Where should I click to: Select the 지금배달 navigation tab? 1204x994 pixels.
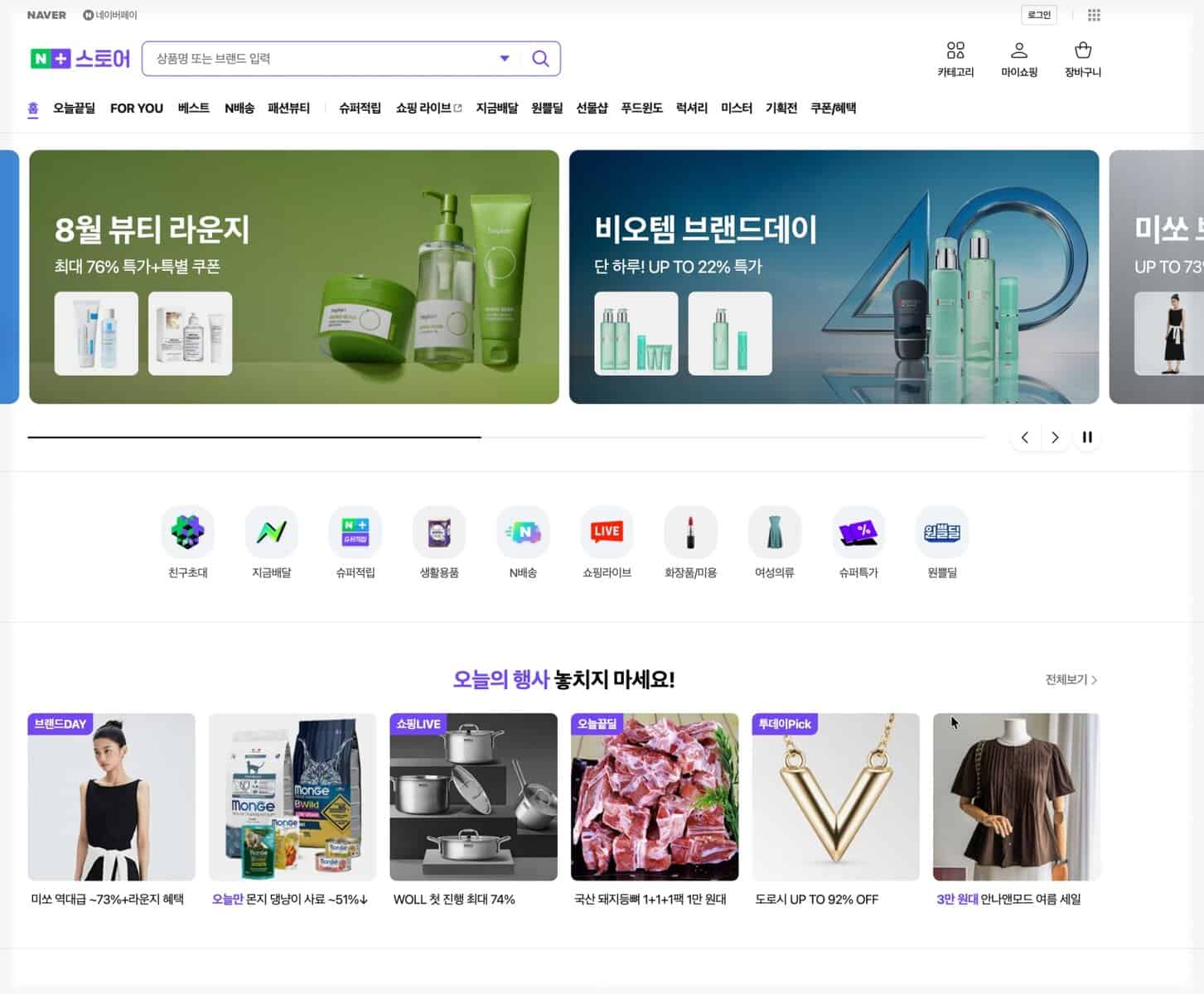pos(496,109)
